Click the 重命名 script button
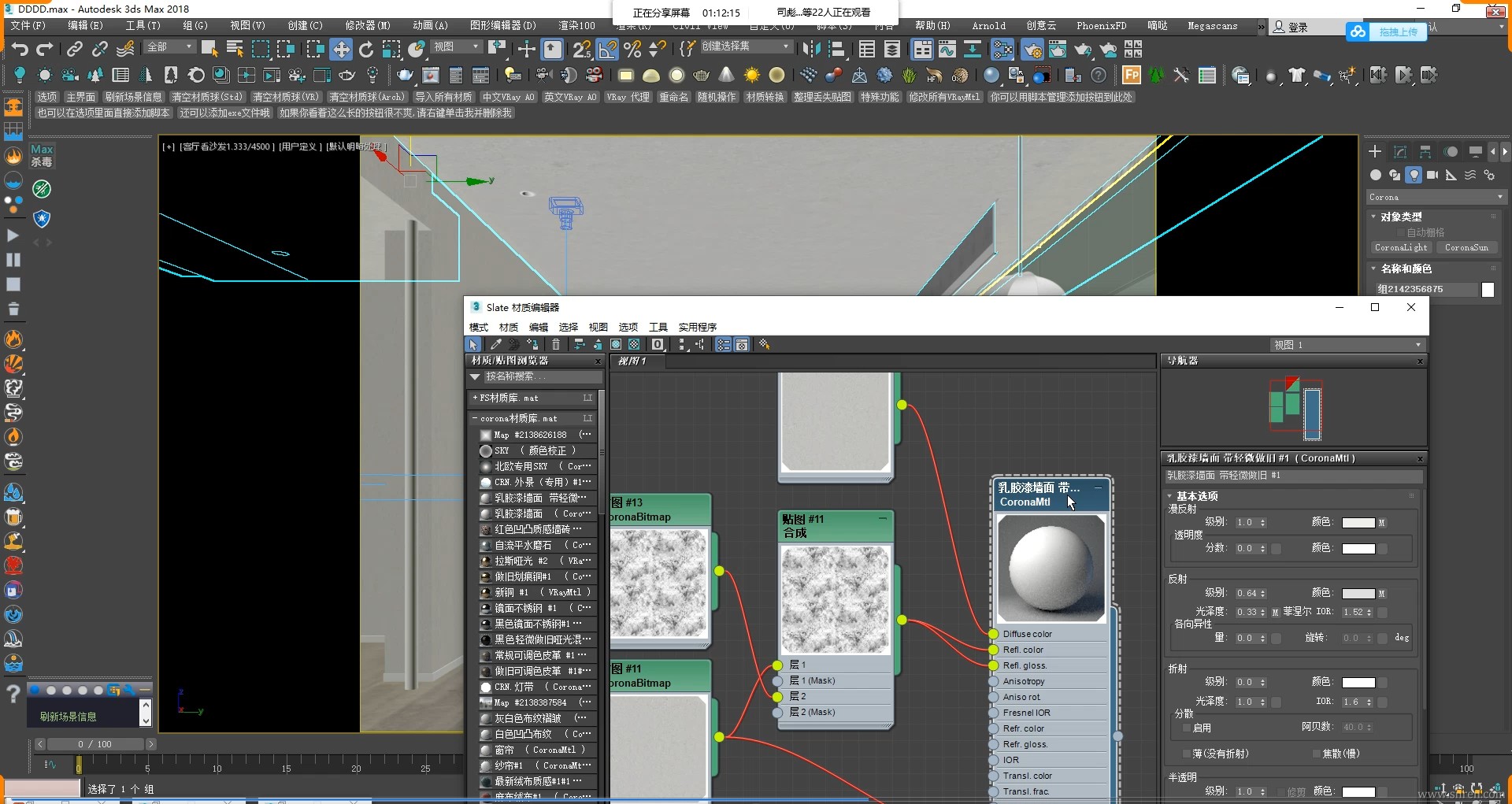Image resolution: width=1512 pixels, height=804 pixels. pyautogui.click(x=674, y=97)
